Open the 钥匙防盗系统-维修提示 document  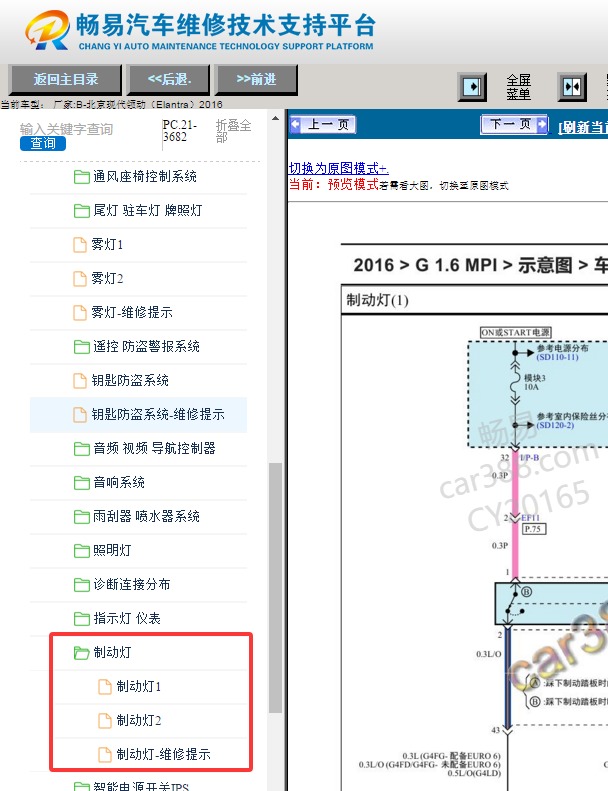[138, 415]
